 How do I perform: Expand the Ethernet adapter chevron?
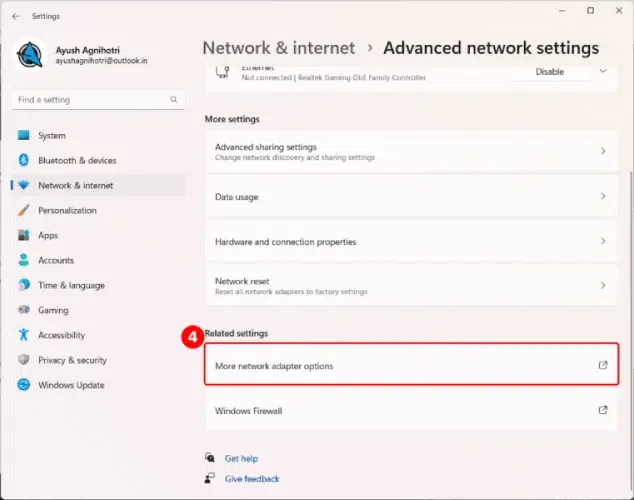[x=603, y=72]
